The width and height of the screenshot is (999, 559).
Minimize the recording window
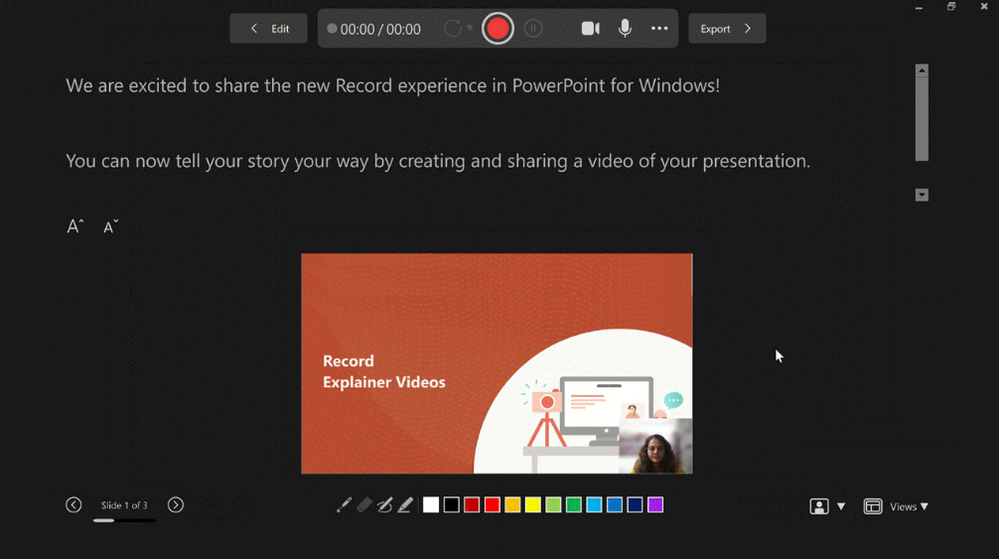[x=919, y=7]
